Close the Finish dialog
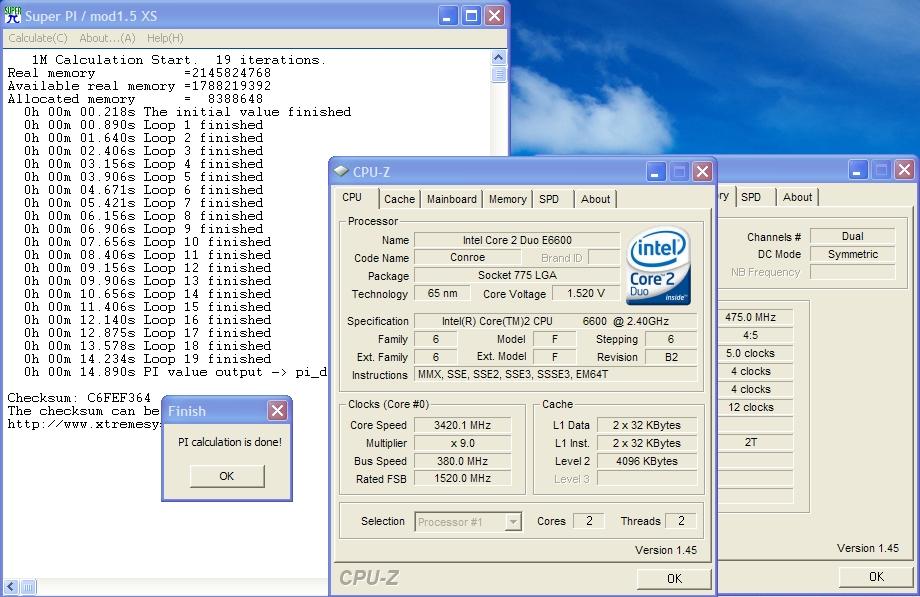This screenshot has height=597, width=920. tap(278, 411)
